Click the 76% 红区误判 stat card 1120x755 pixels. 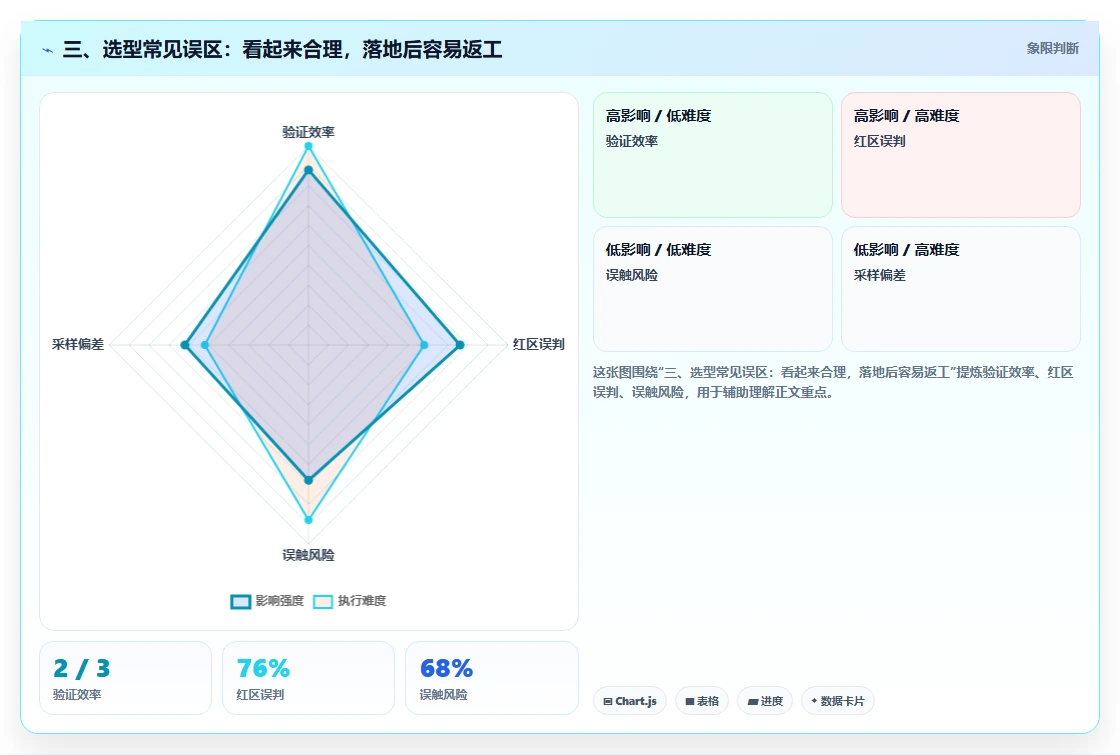pos(308,678)
